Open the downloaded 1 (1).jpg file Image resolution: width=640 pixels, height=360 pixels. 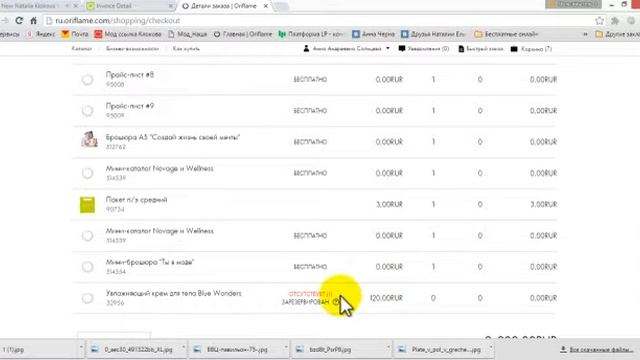pos(14,350)
